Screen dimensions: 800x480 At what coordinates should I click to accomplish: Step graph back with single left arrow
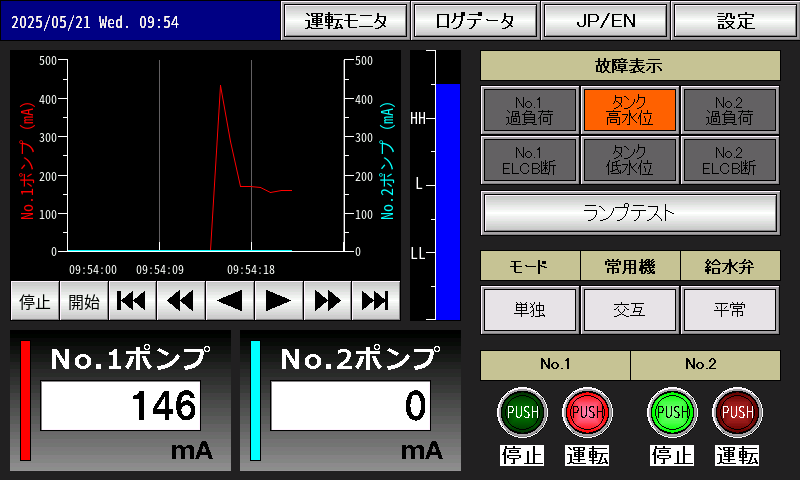click(x=230, y=301)
